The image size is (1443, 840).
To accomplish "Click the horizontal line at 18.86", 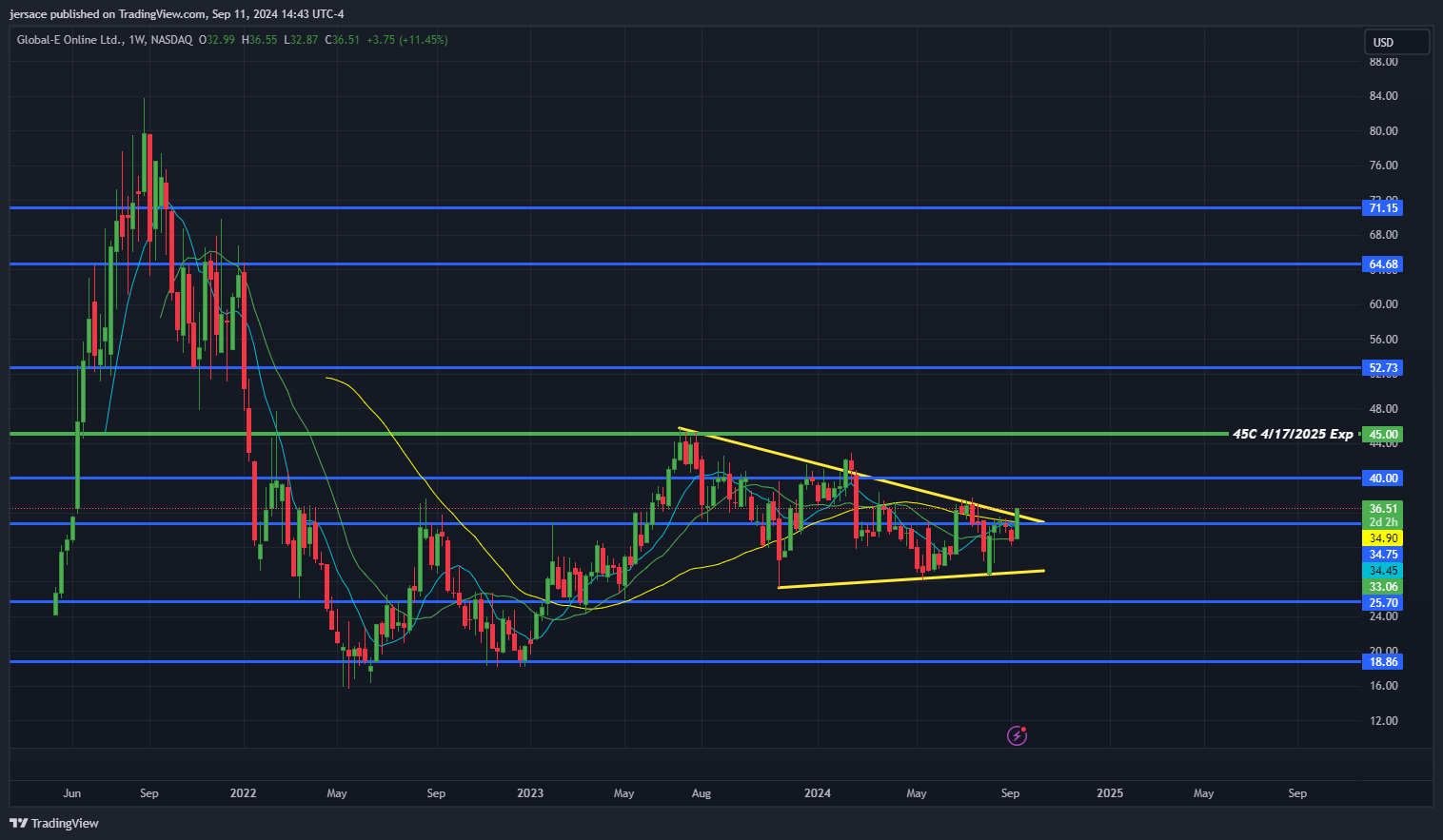I will click(x=685, y=662).
